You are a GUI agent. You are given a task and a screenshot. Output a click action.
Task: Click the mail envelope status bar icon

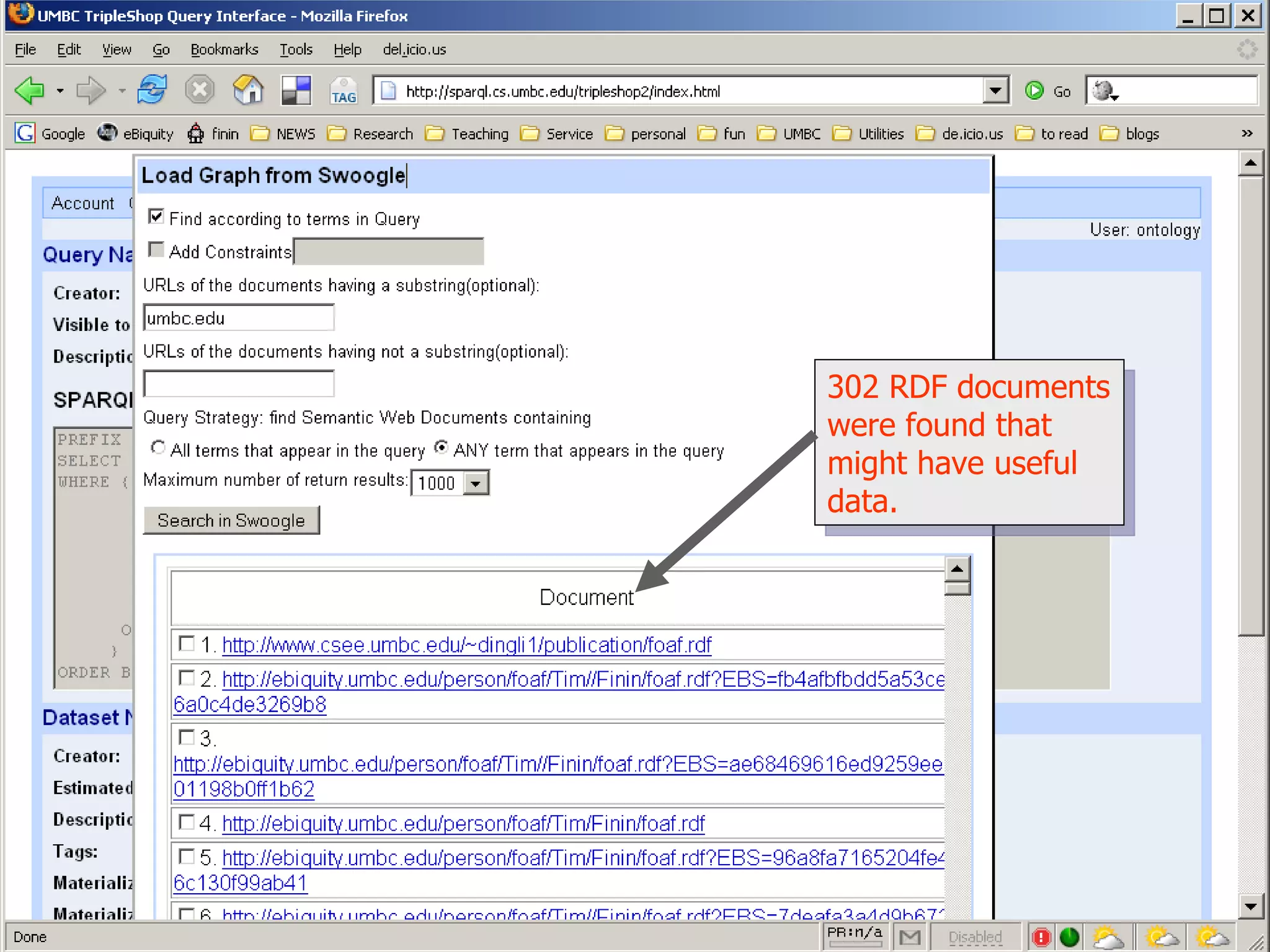(910, 937)
